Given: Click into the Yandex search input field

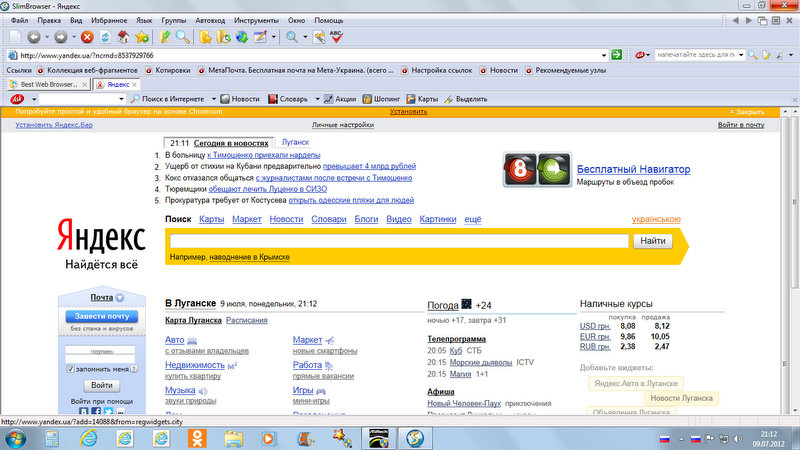Looking at the screenshot, I should coord(399,241).
